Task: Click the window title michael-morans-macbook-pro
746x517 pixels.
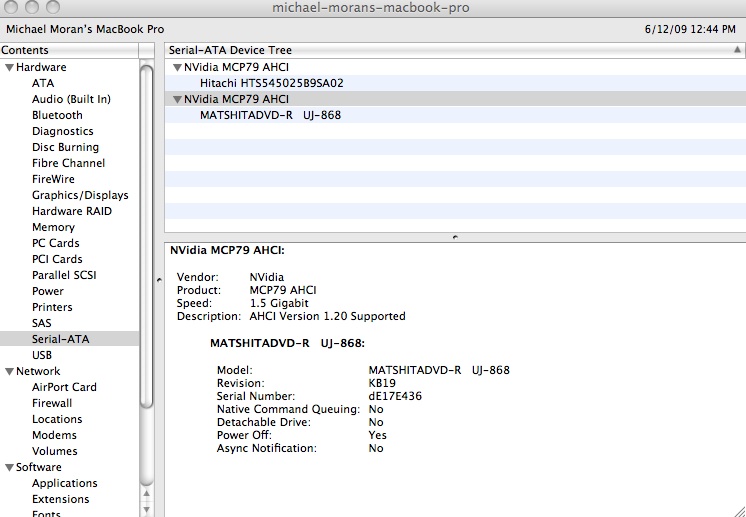Action: click(x=371, y=8)
